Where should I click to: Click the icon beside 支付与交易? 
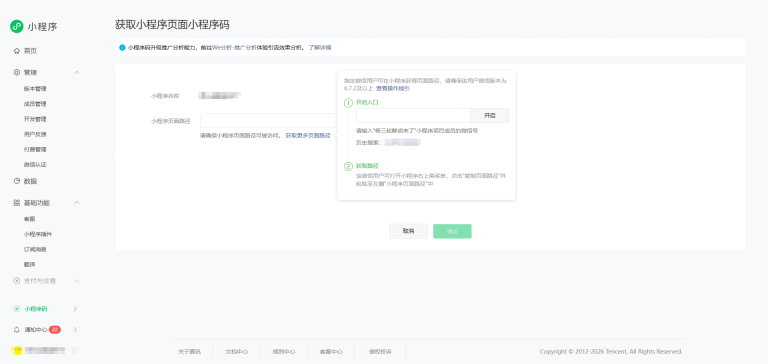point(17,281)
